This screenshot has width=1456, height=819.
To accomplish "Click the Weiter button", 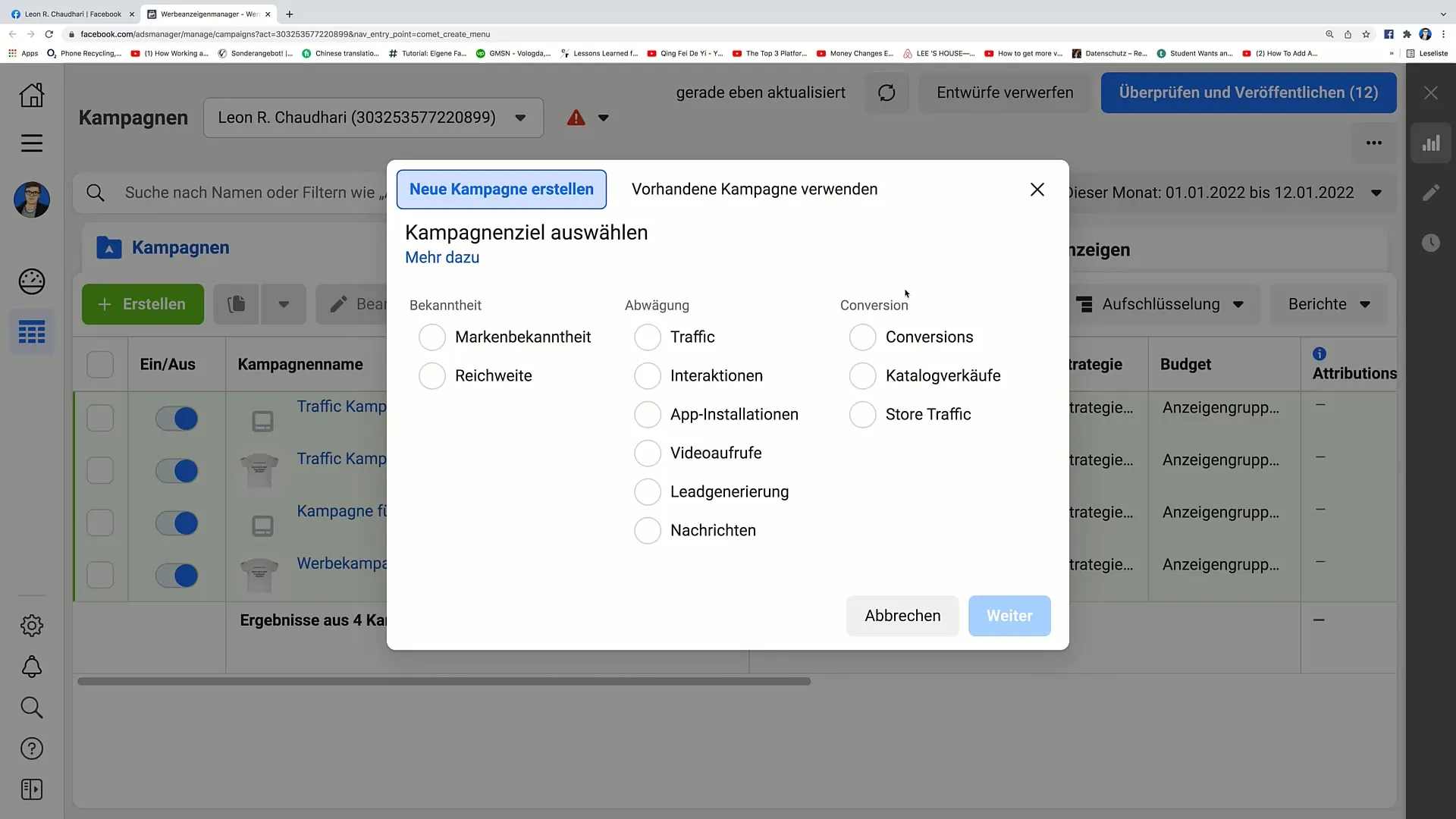I will coord(1009,615).
